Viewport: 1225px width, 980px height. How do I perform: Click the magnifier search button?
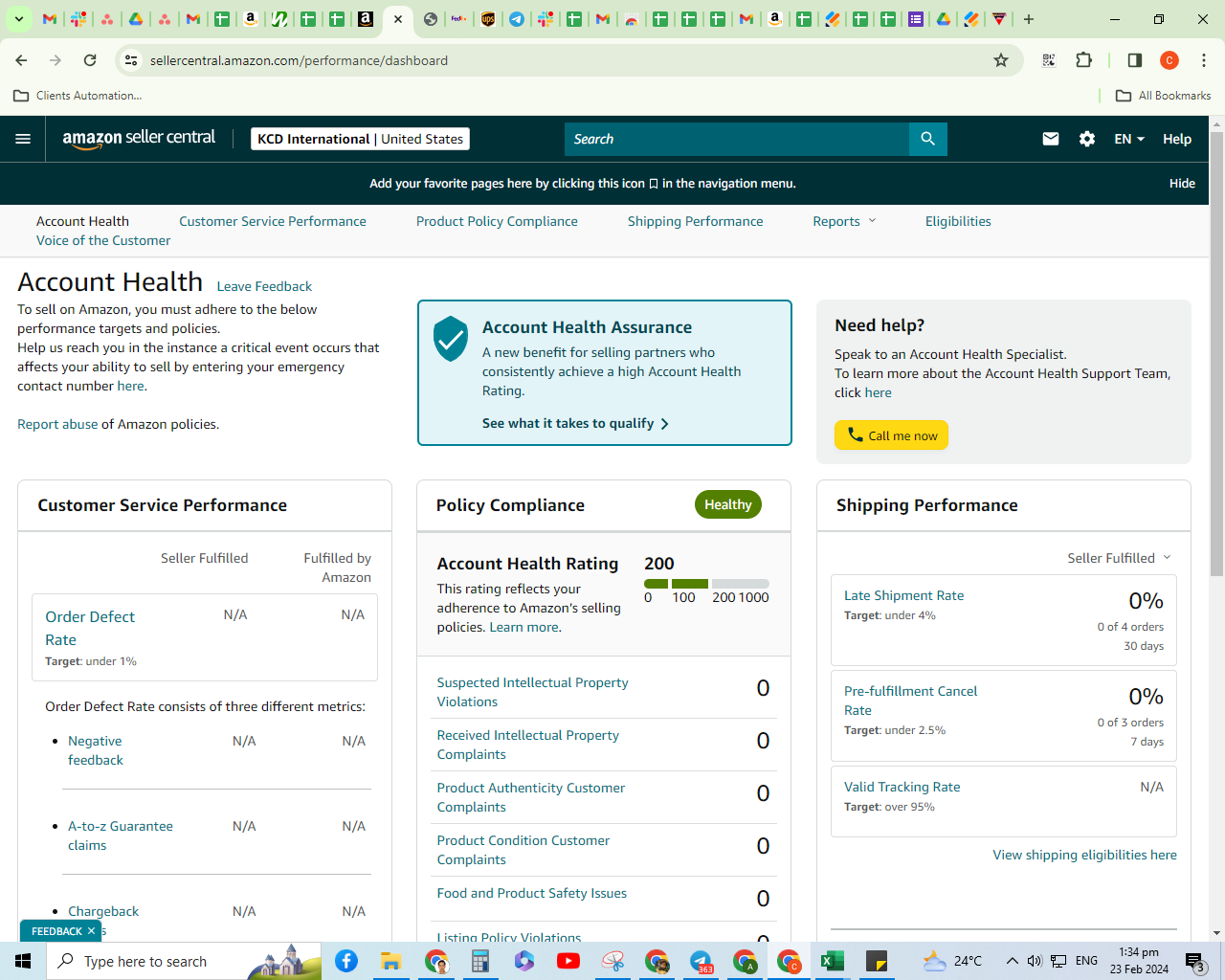click(x=927, y=139)
